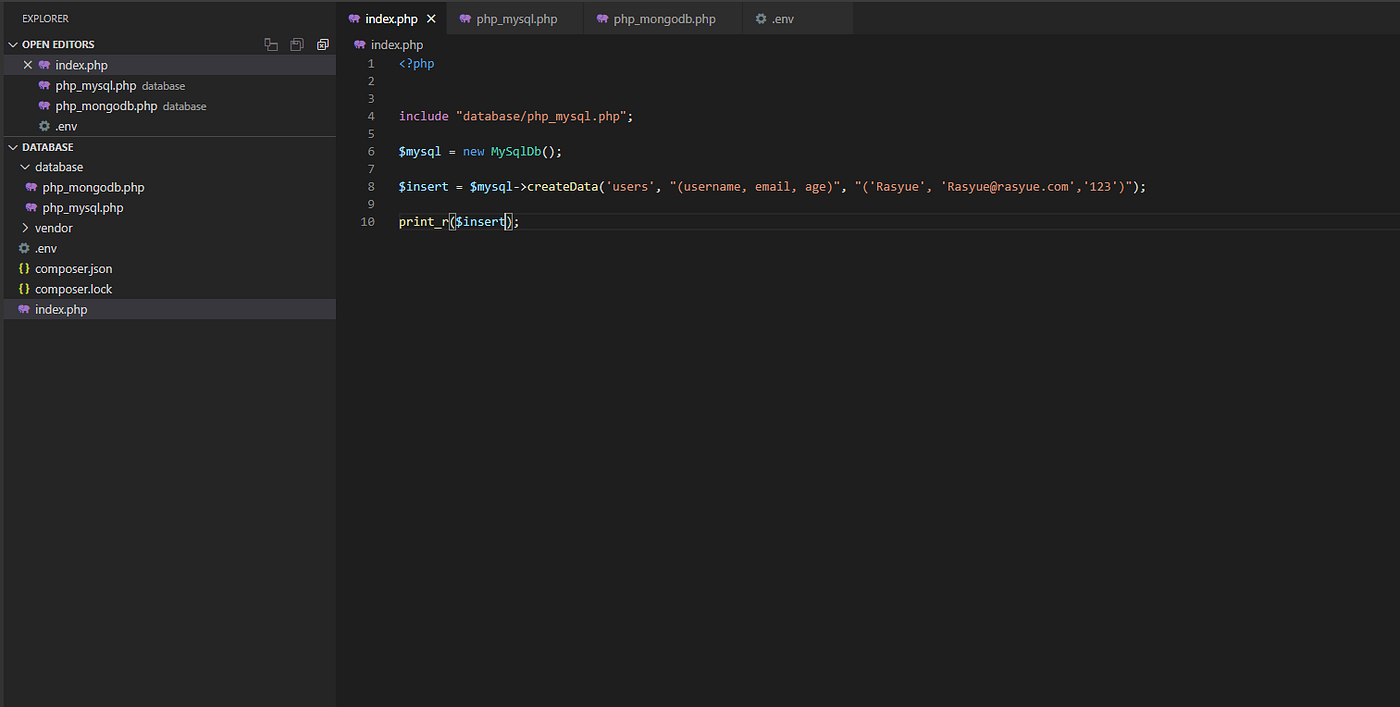Viewport: 1400px width, 707px height.
Task: Click the braces icon beside composer.json
Action: [x=24, y=269]
